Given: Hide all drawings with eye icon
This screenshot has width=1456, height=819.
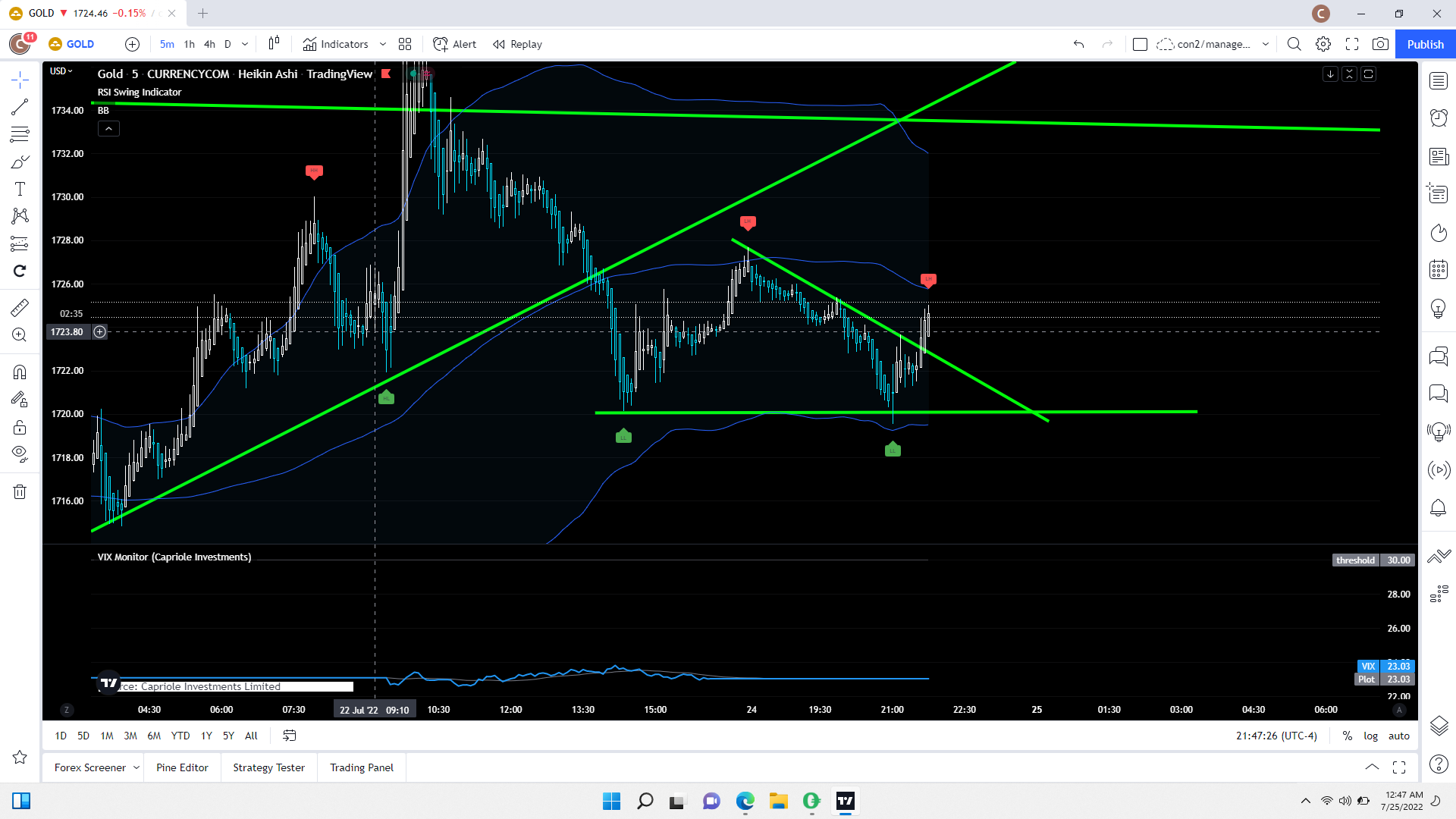Looking at the screenshot, I should [20, 453].
